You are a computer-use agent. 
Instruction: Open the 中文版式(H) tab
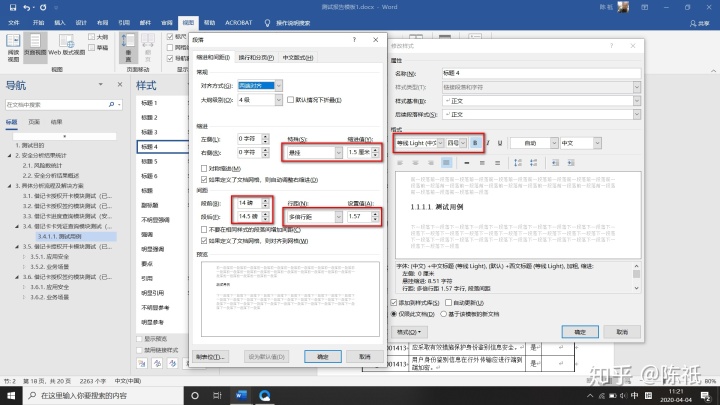[298, 57]
